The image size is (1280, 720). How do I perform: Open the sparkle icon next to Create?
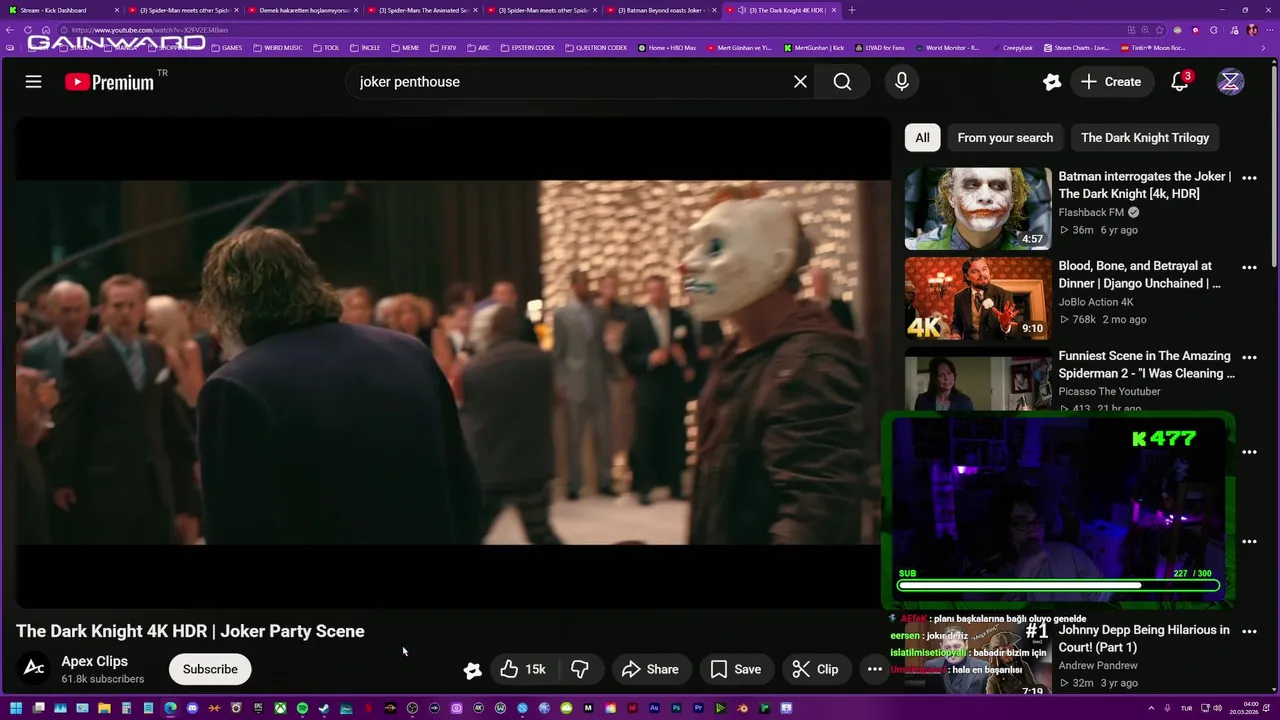1051,82
